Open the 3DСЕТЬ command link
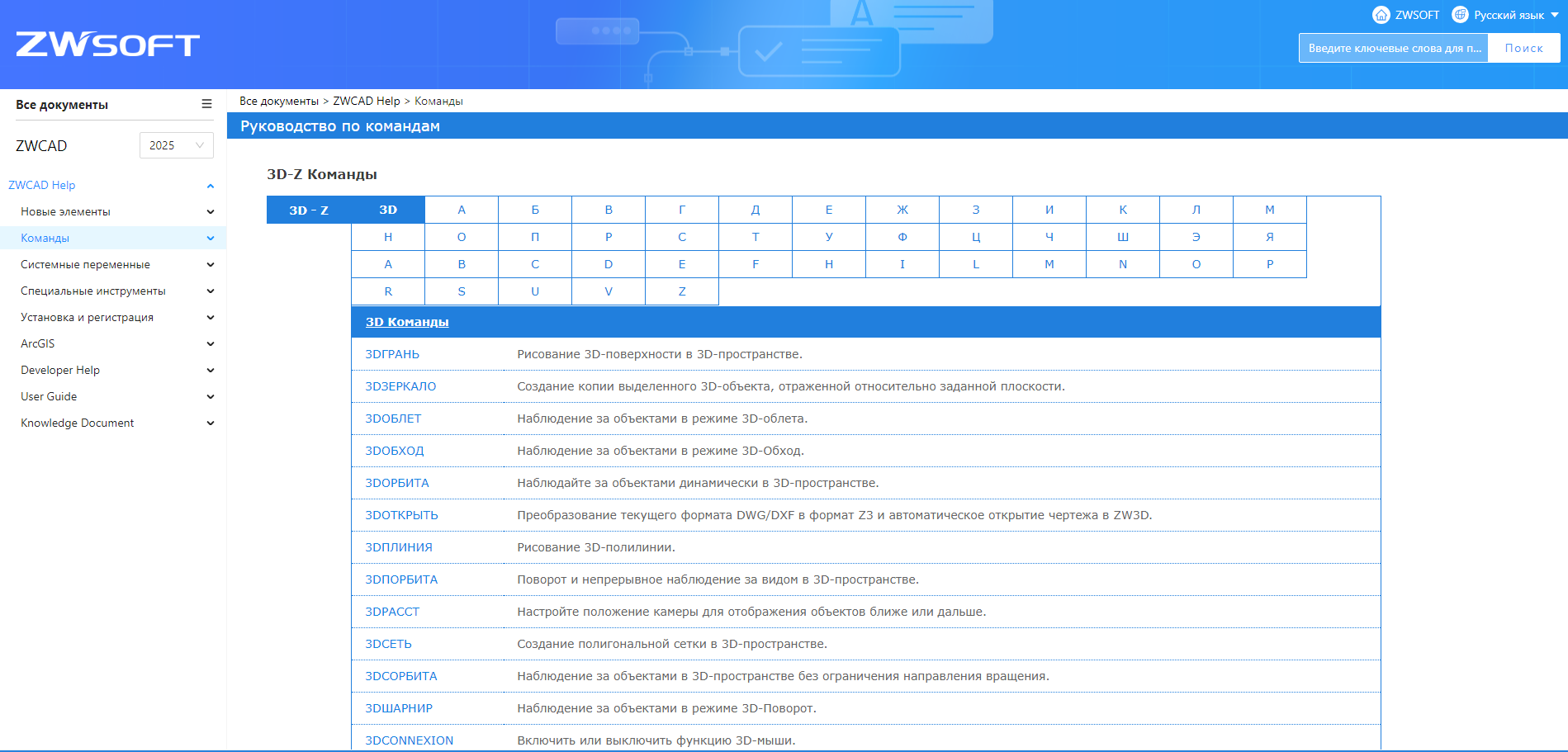This screenshot has height=752, width=1568. click(388, 644)
